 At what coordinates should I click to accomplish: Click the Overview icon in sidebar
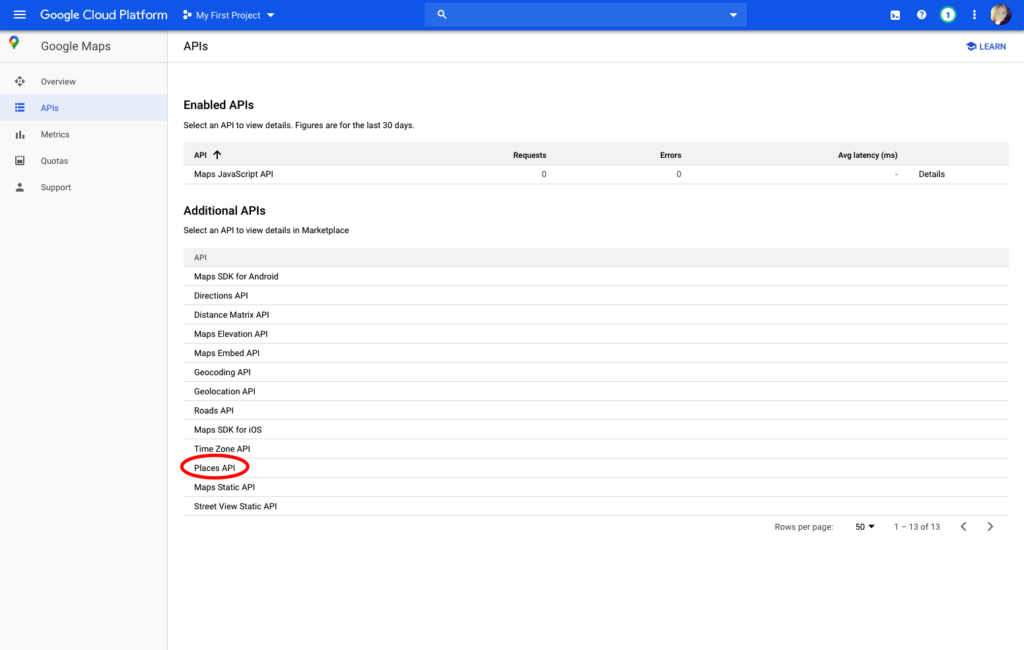pyautogui.click(x=20, y=82)
